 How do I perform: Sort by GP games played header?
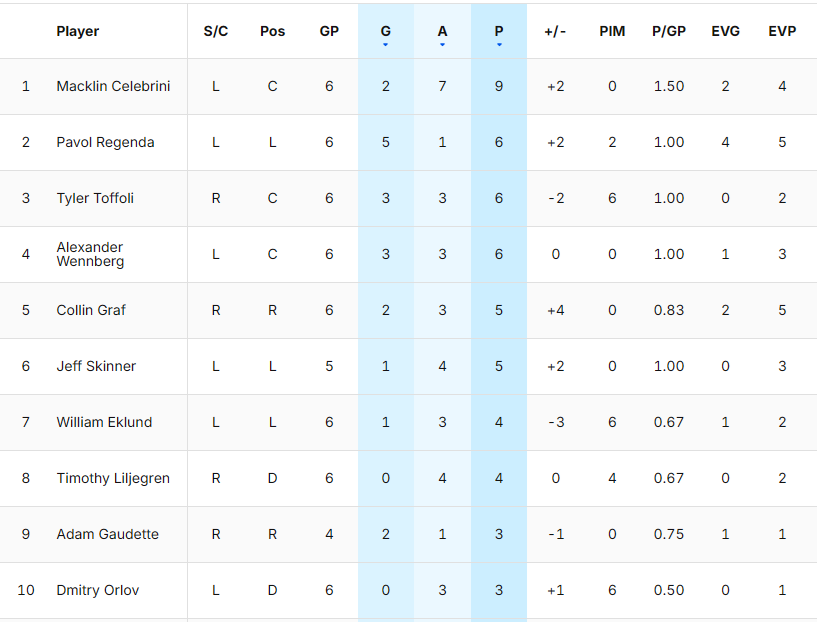click(329, 31)
